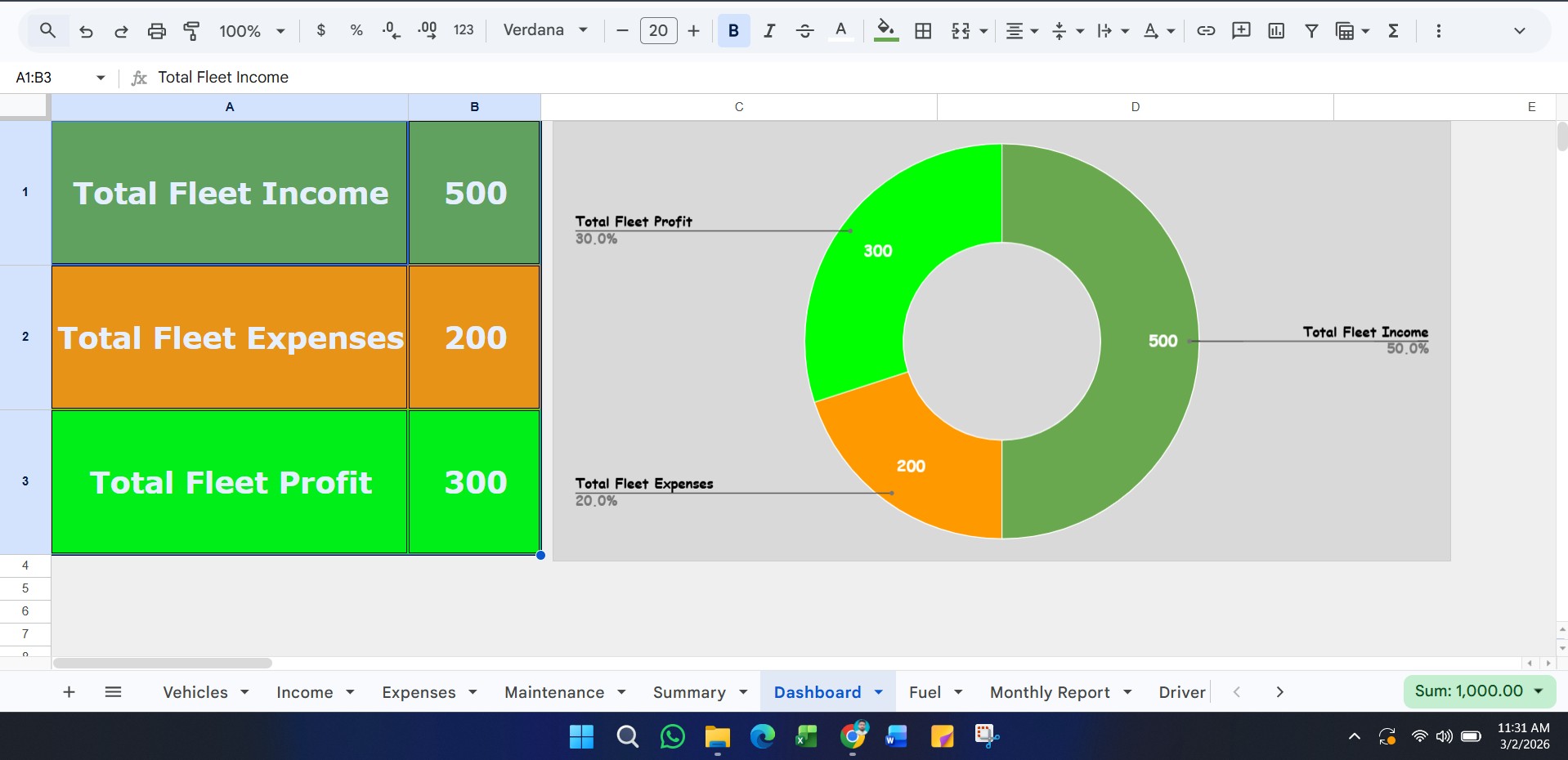Open the Monthly Report sheet tab
This screenshot has height=760, width=1568.
1050,692
